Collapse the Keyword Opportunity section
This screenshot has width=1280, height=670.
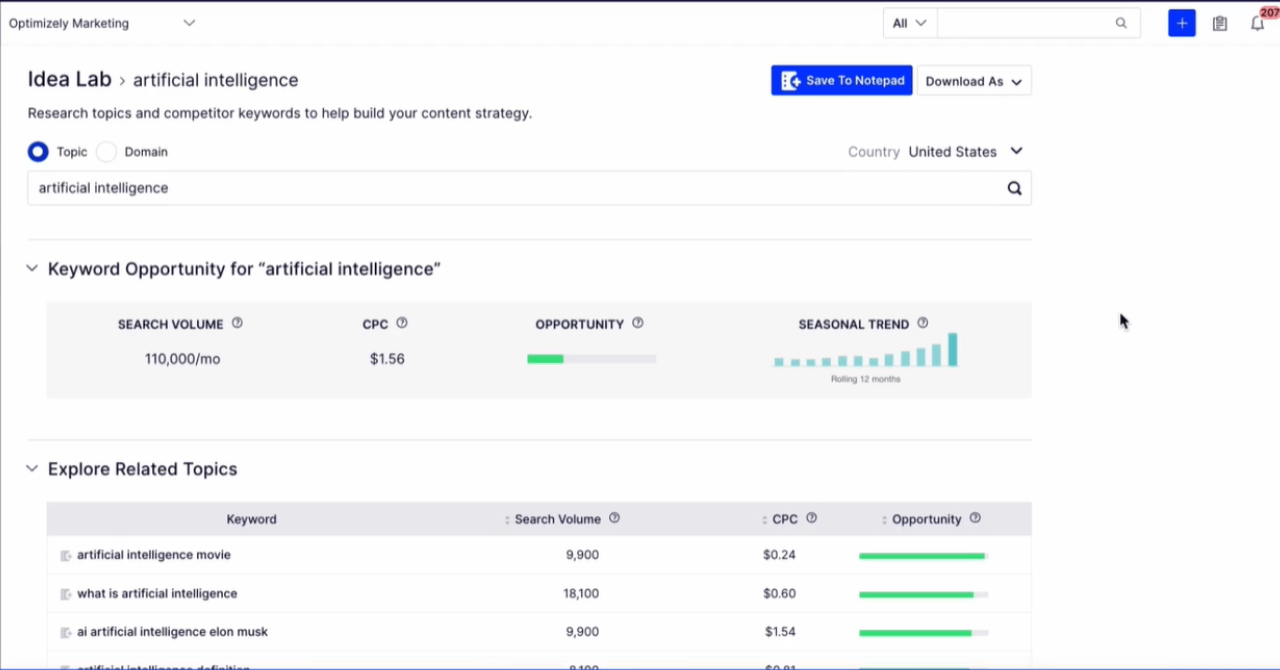click(32, 269)
